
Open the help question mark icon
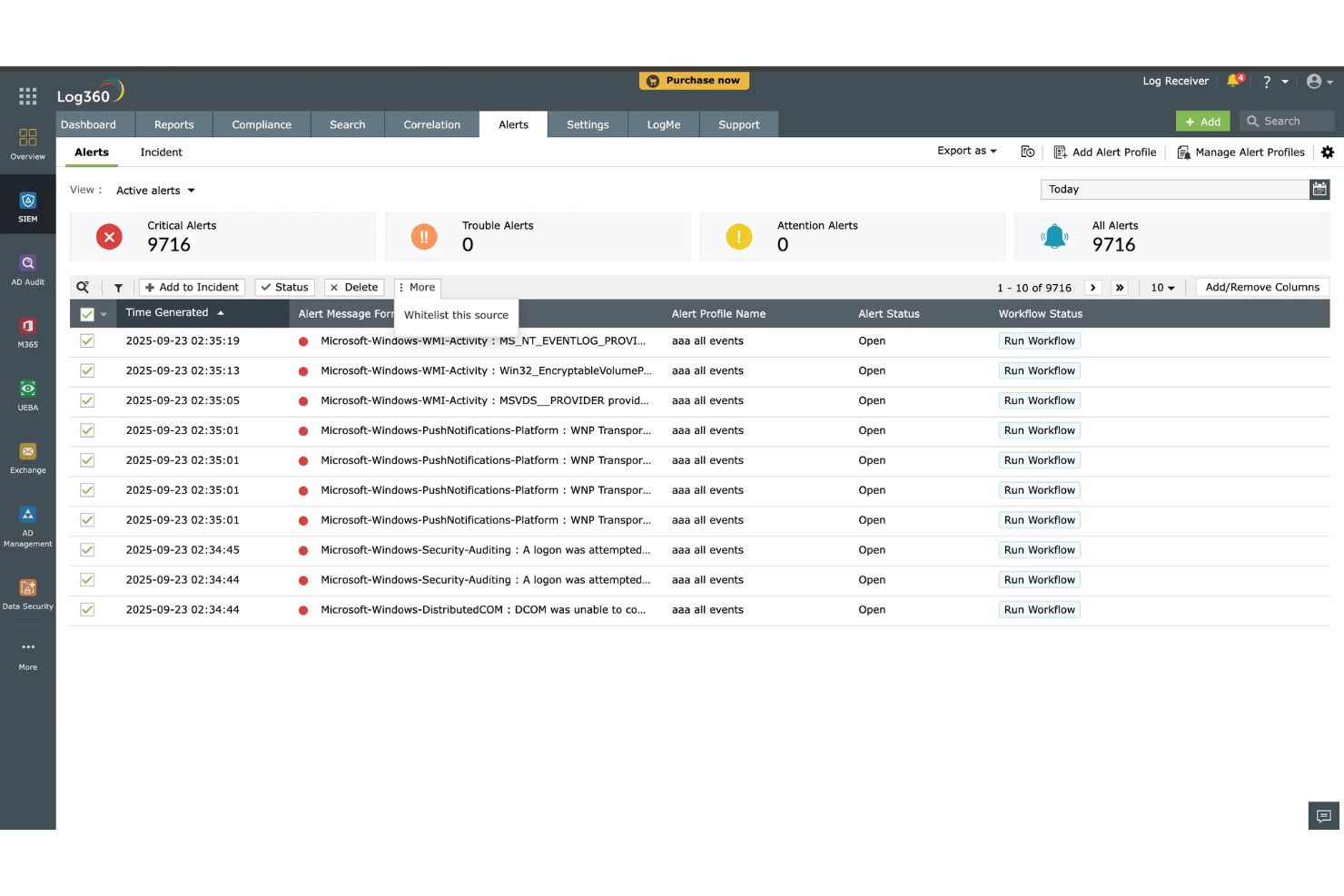(x=1267, y=82)
